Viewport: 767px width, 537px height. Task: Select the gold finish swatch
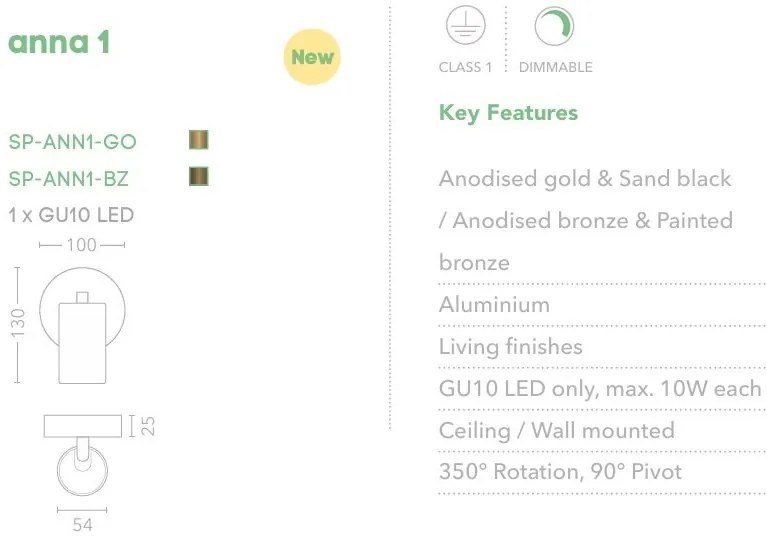pyautogui.click(x=199, y=140)
